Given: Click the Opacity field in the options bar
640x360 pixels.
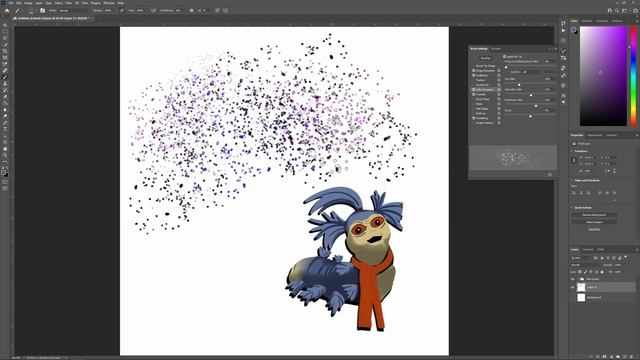Looking at the screenshot, I should tap(109, 11).
